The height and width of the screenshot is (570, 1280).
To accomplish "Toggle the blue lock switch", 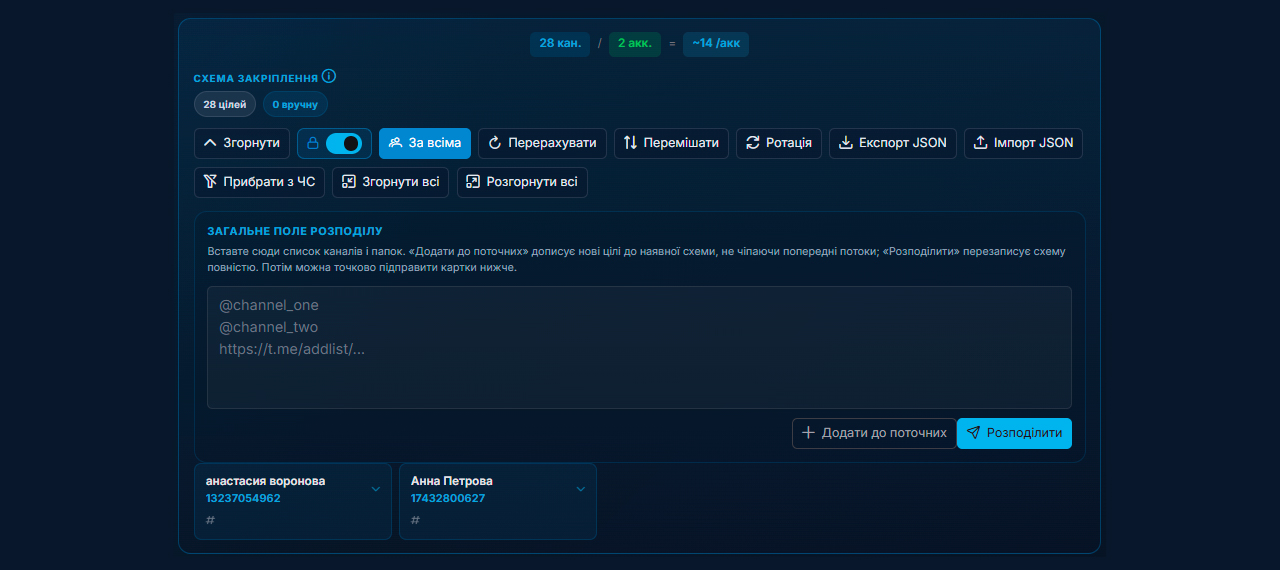I will [x=344, y=143].
